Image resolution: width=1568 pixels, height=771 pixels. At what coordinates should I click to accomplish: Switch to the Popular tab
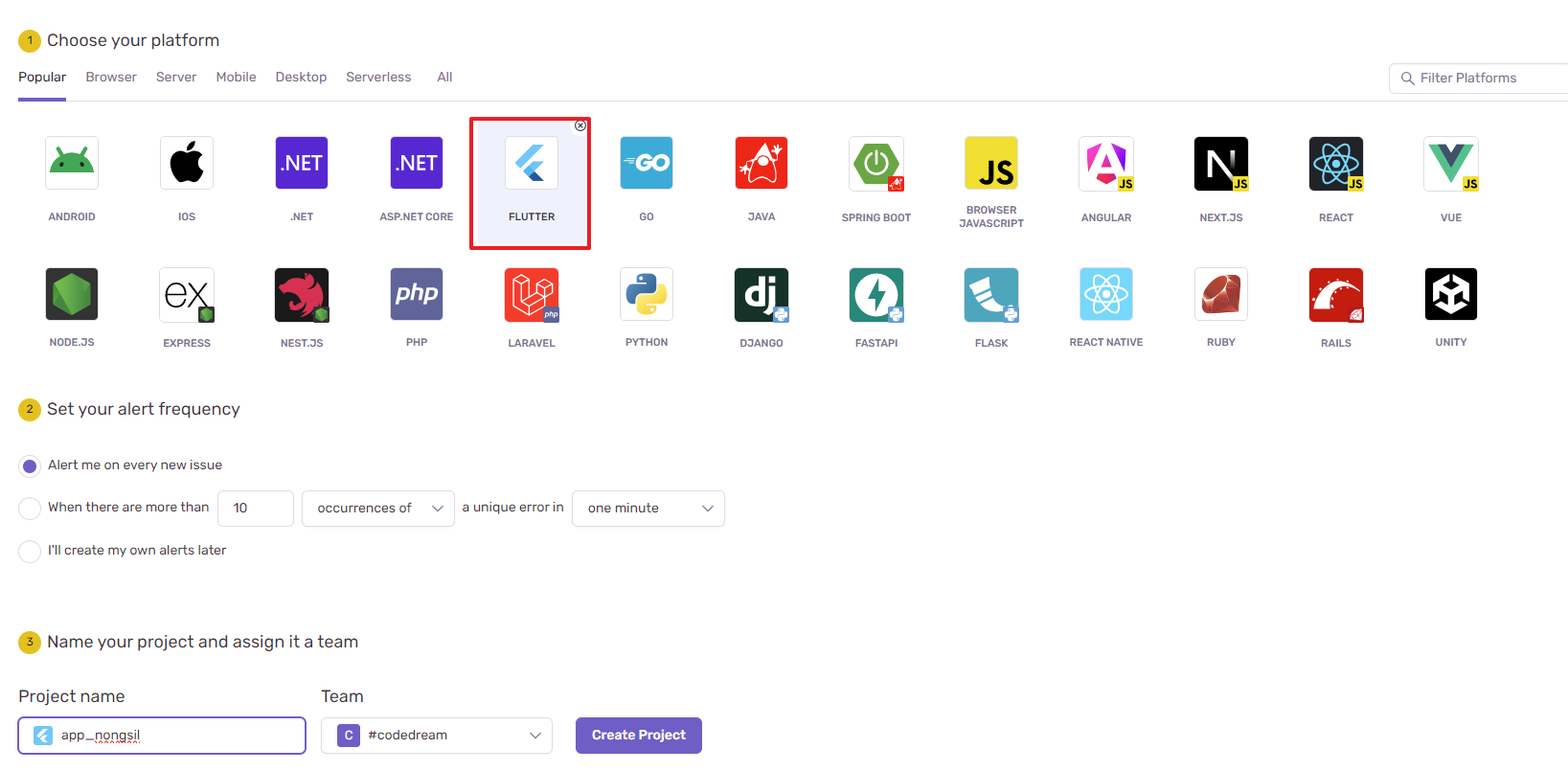(42, 78)
